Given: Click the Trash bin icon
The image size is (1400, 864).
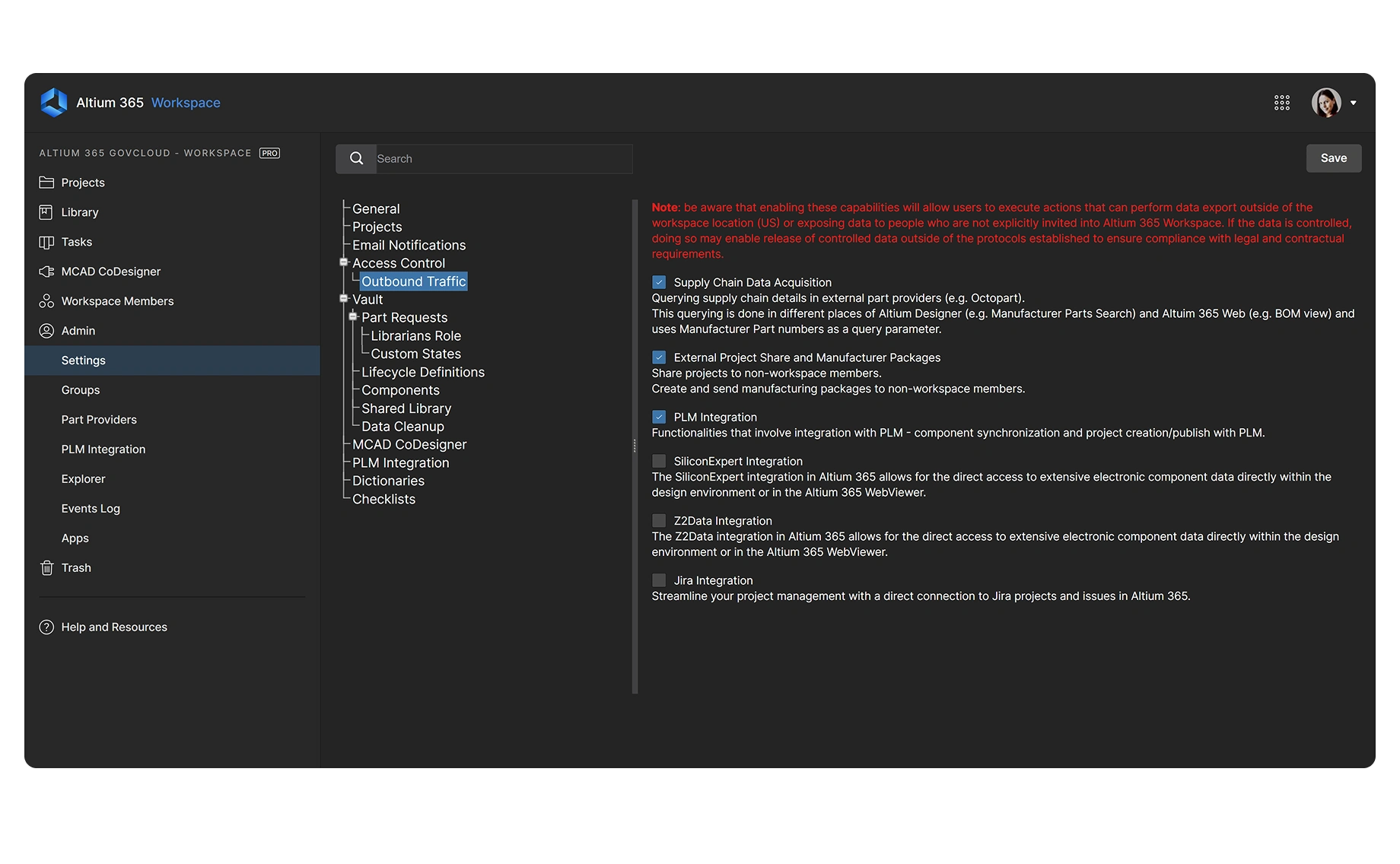Looking at the screenshot, I should [x=46, y=568].
